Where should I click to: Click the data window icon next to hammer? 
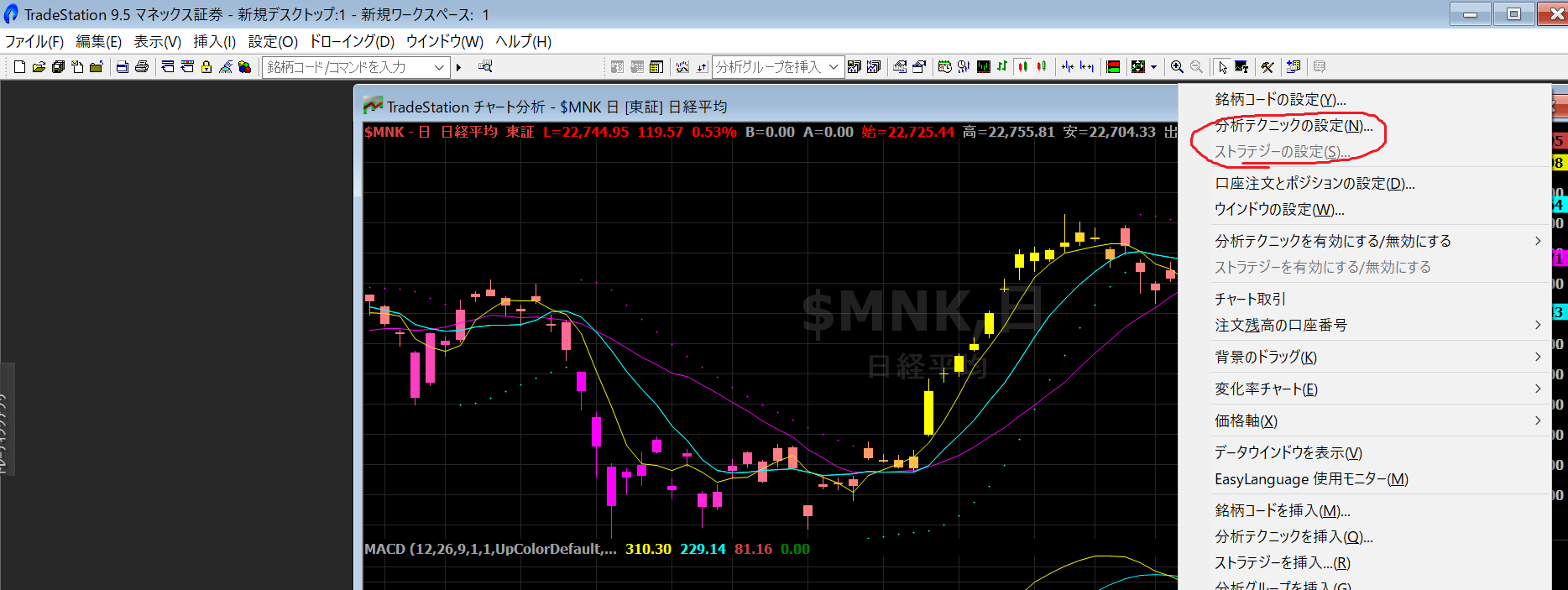point(1294,67)
